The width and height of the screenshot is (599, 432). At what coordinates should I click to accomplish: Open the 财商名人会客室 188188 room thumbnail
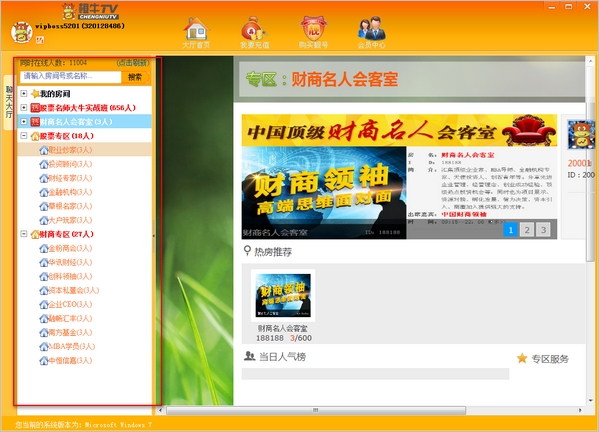283,295
